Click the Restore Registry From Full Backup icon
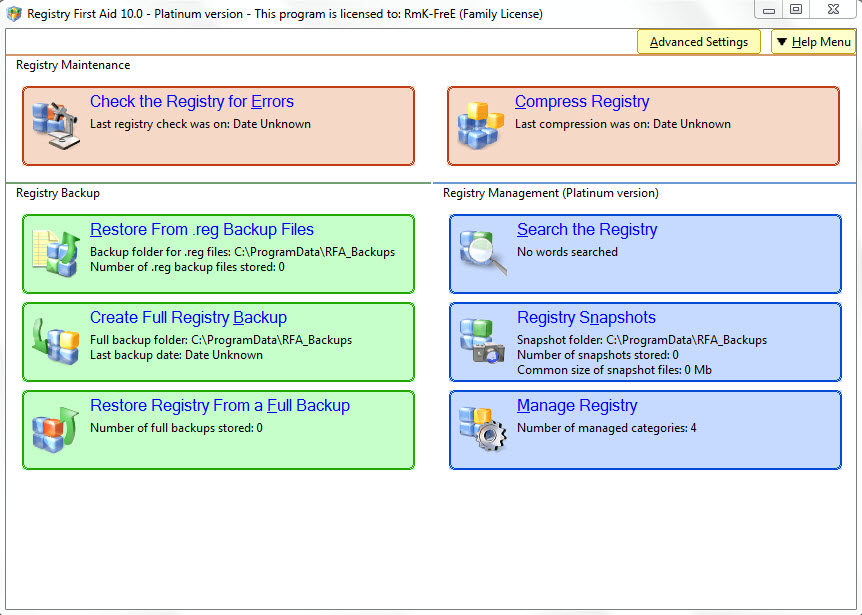This screenshot has width=862, height=615. (x=56, y=430)
